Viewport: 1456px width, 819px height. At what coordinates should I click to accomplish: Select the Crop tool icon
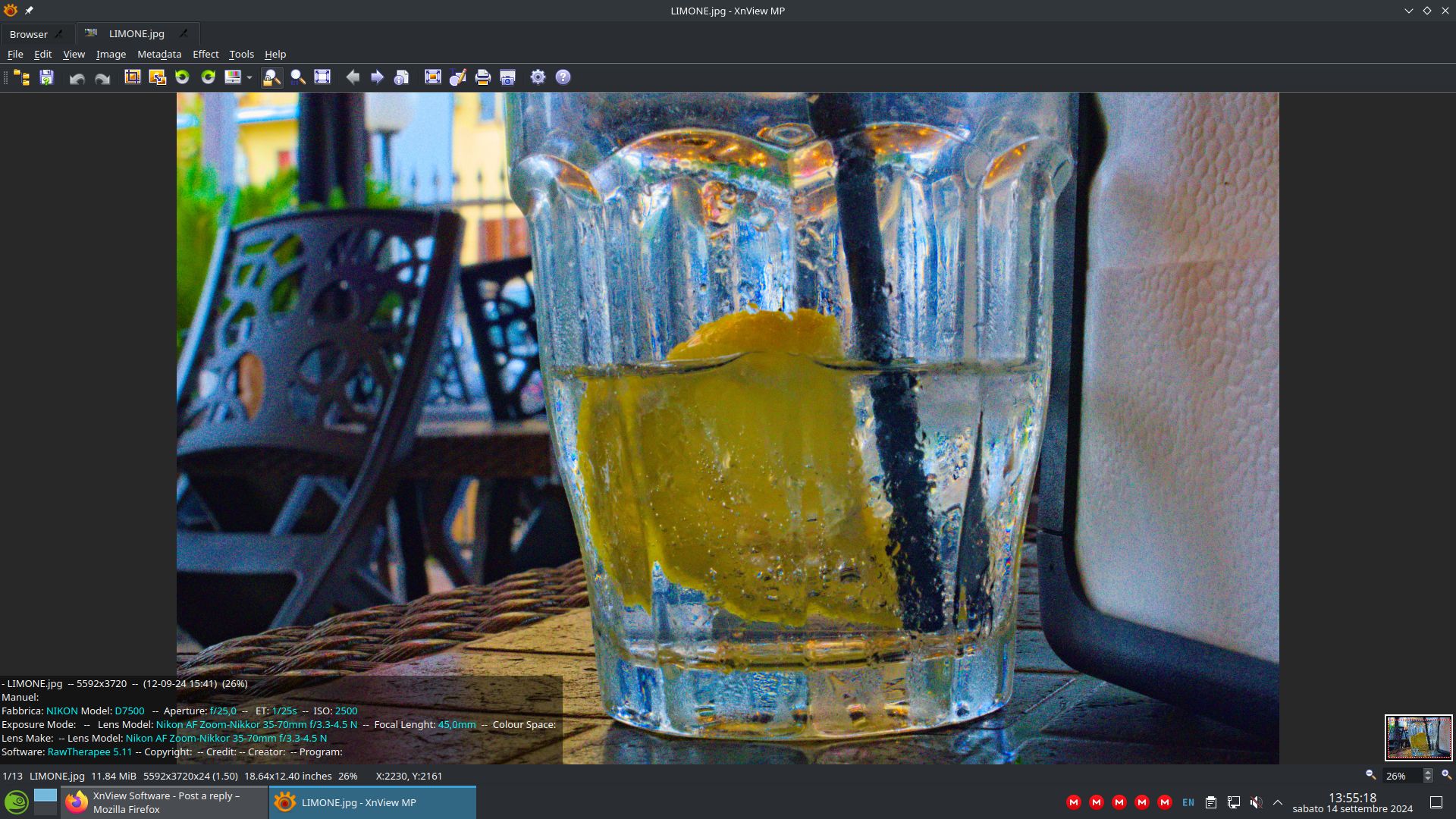pyautogui.click(x=132, y=77)
